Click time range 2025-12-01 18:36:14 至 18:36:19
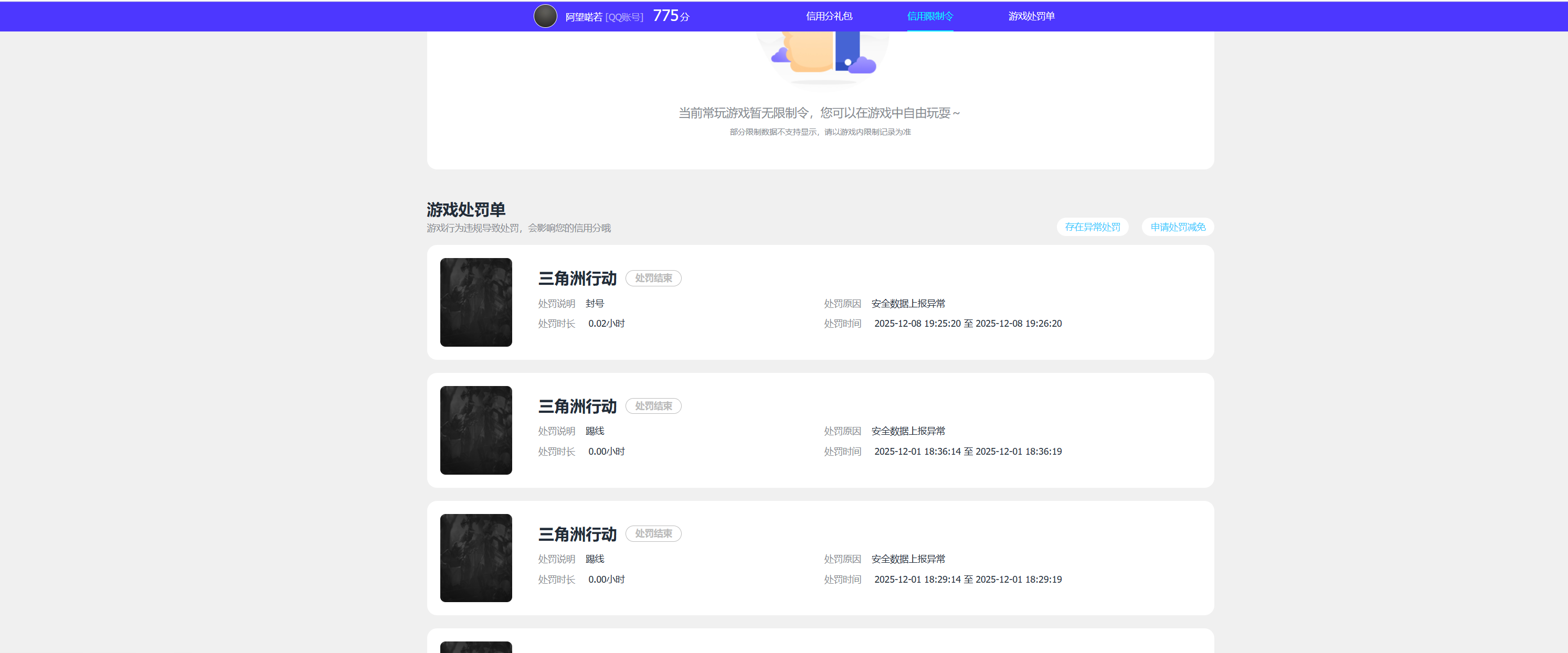This screenshot has height=653, width=1568. [968, 452]
